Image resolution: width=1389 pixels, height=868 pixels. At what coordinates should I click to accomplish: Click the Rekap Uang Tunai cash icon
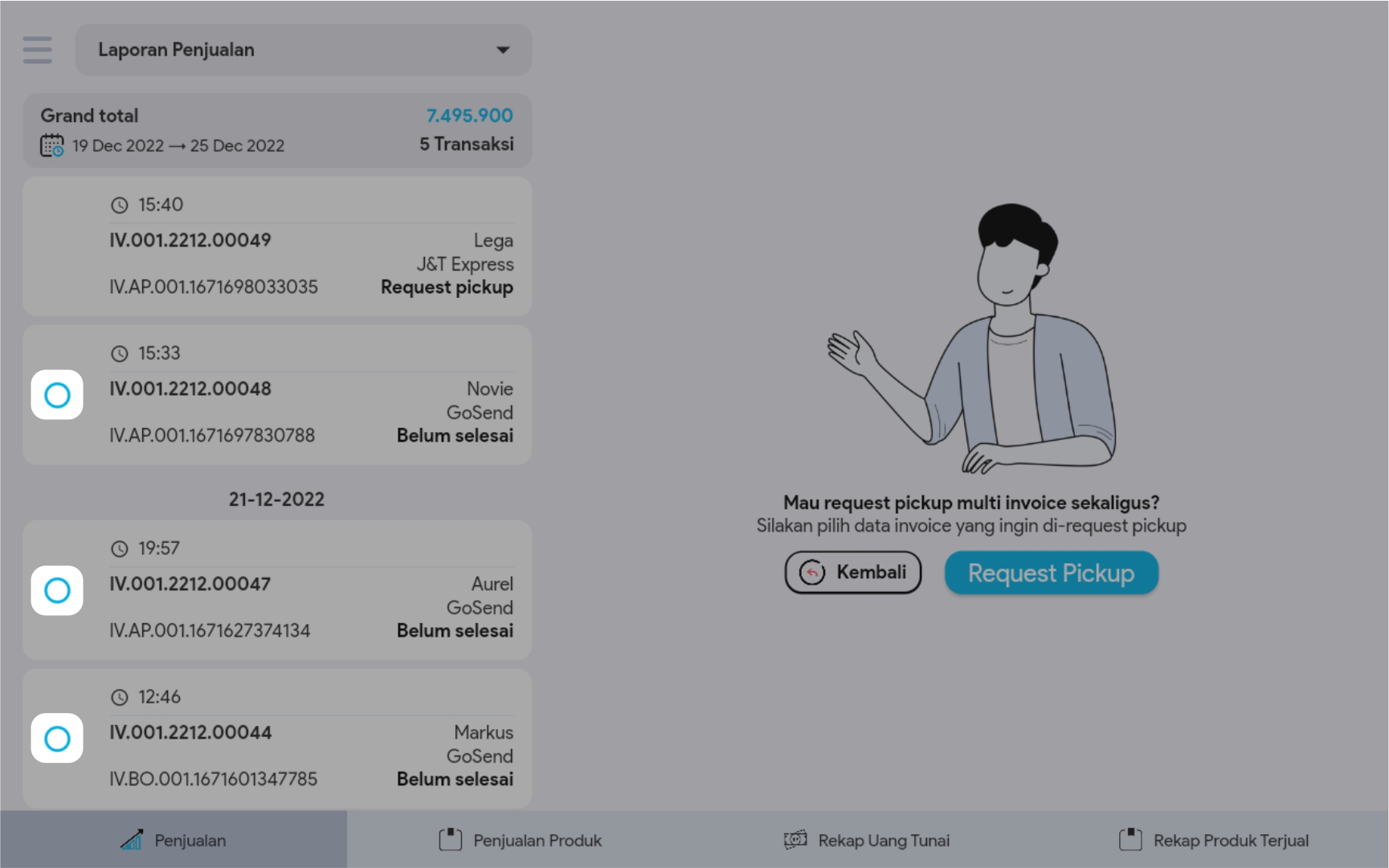tap(795, 840)
